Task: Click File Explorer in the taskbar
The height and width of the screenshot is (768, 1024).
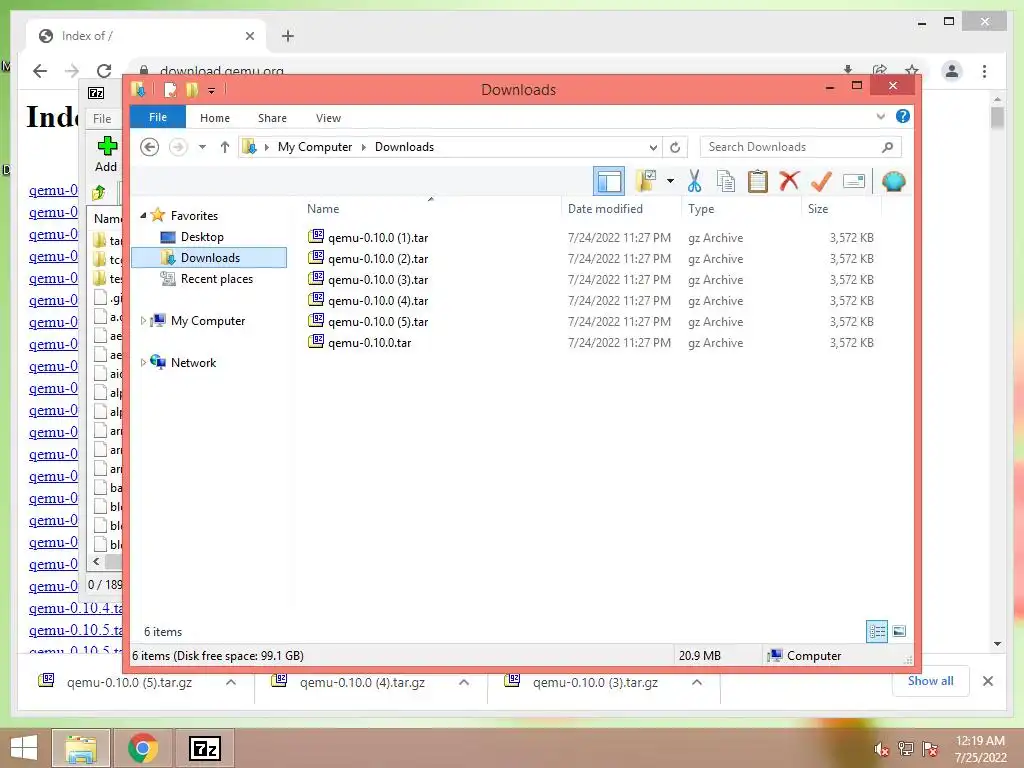Action: 80,748
